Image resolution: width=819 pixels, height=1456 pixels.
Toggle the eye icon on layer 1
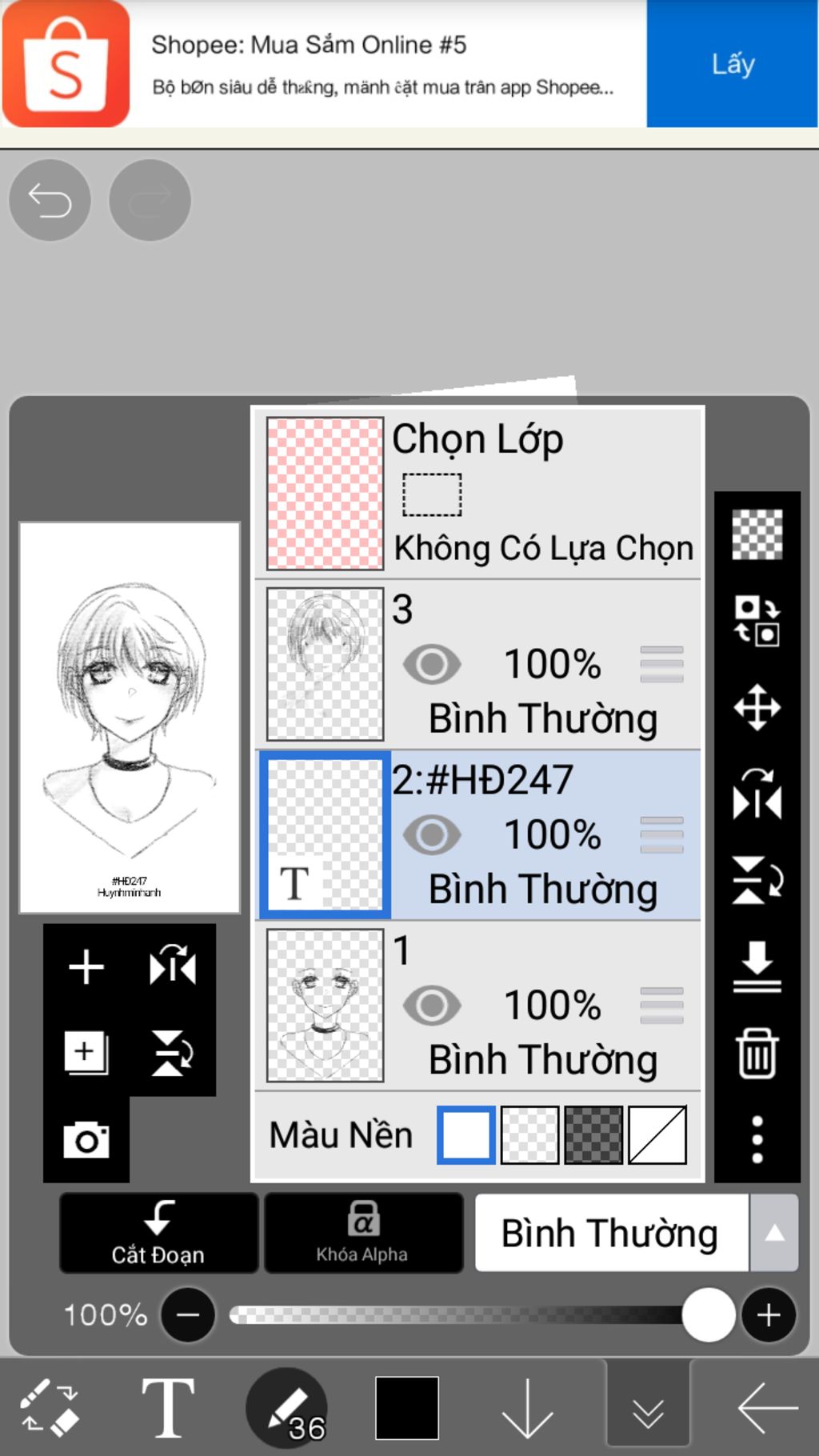pyautogui.click(x=432, y=1006)
